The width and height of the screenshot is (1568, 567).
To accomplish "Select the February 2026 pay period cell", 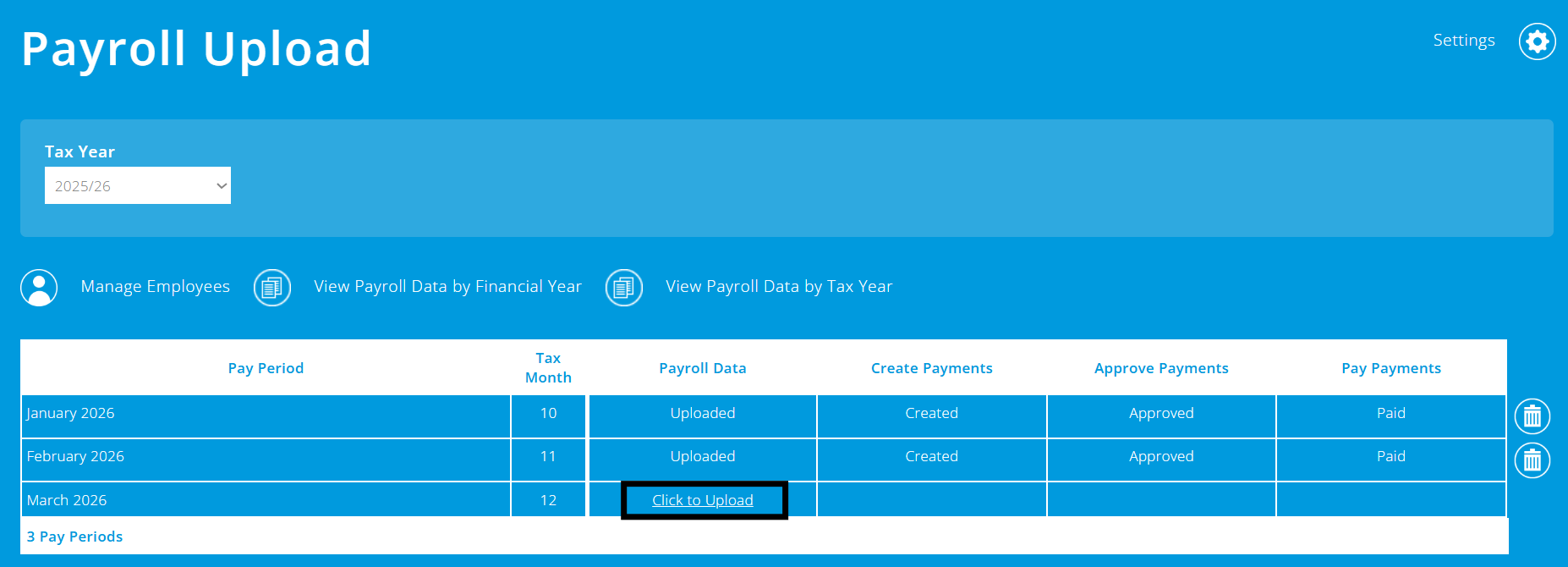I will pos(266,460).
